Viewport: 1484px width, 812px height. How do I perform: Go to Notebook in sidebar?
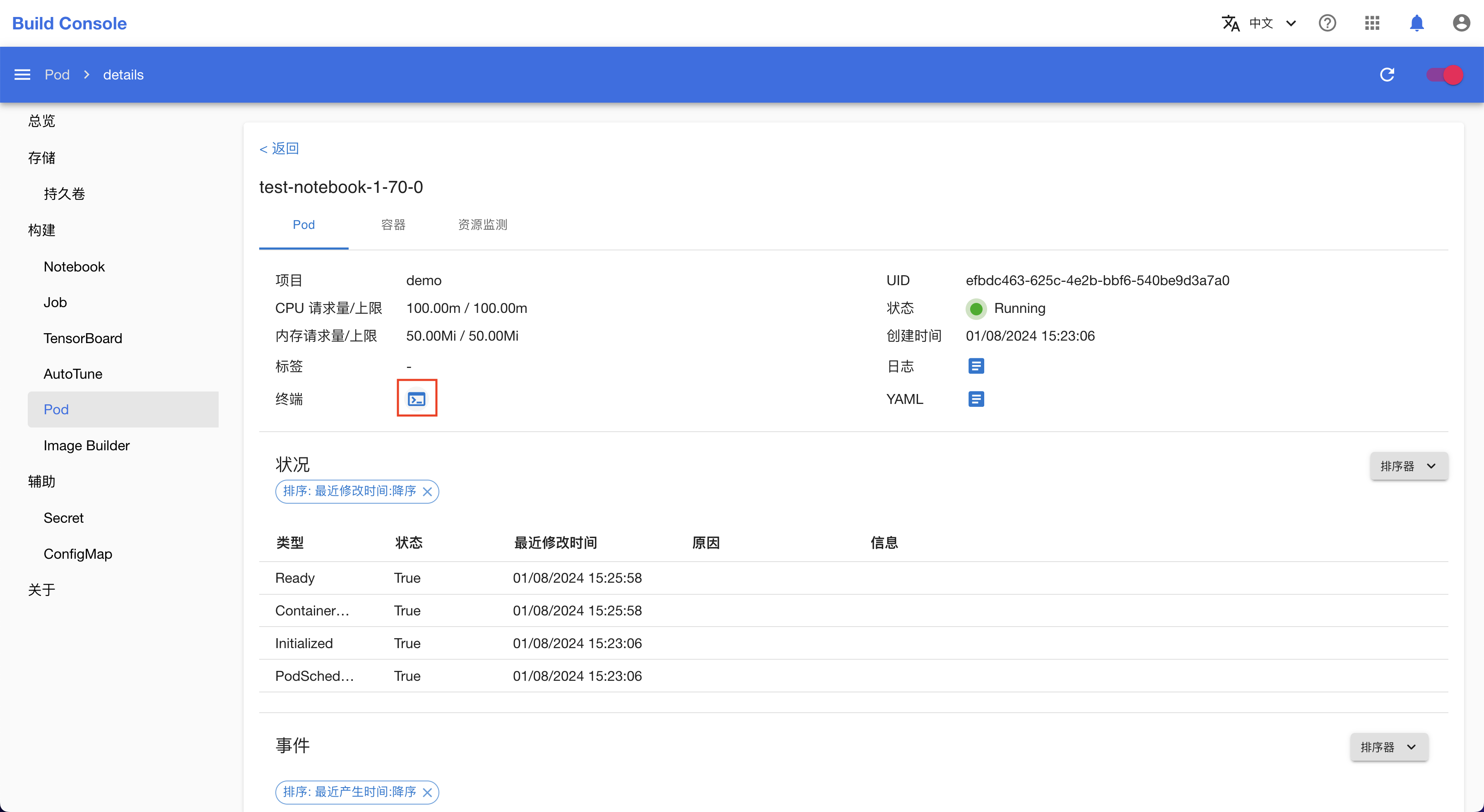[x=74, y=267]
